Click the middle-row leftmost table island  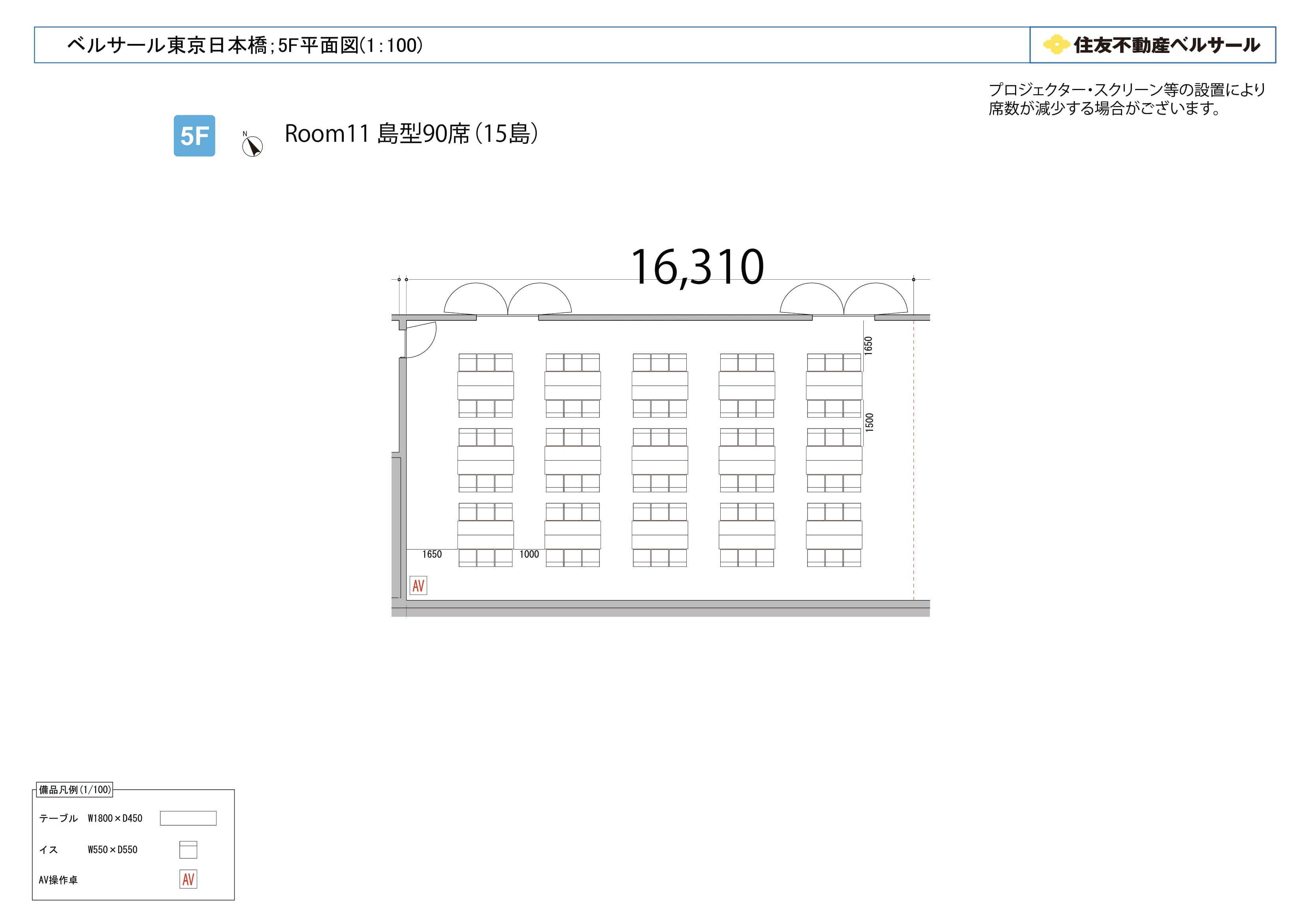(486, 460)
